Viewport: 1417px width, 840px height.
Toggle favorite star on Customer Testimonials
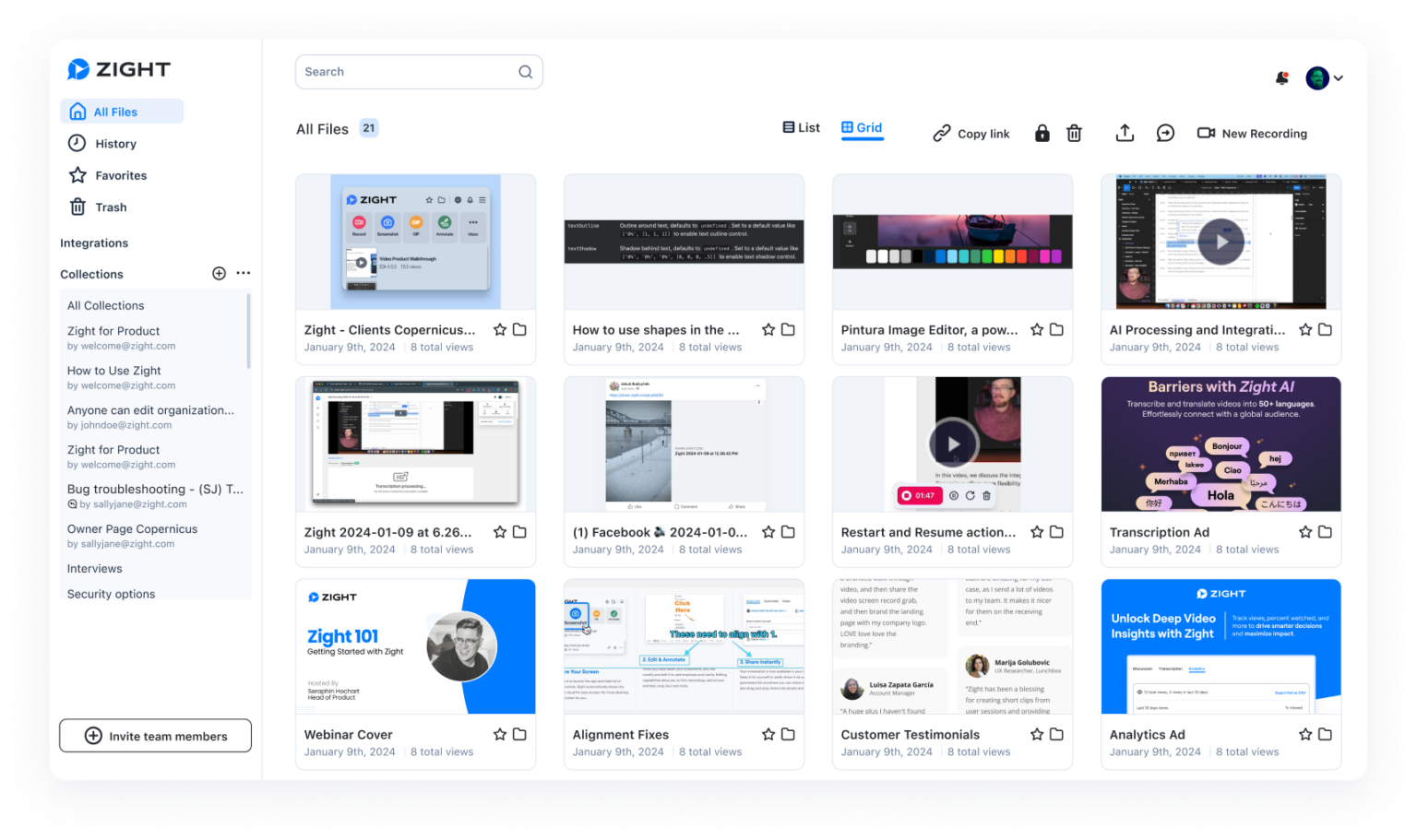(x=1037, y=734)
